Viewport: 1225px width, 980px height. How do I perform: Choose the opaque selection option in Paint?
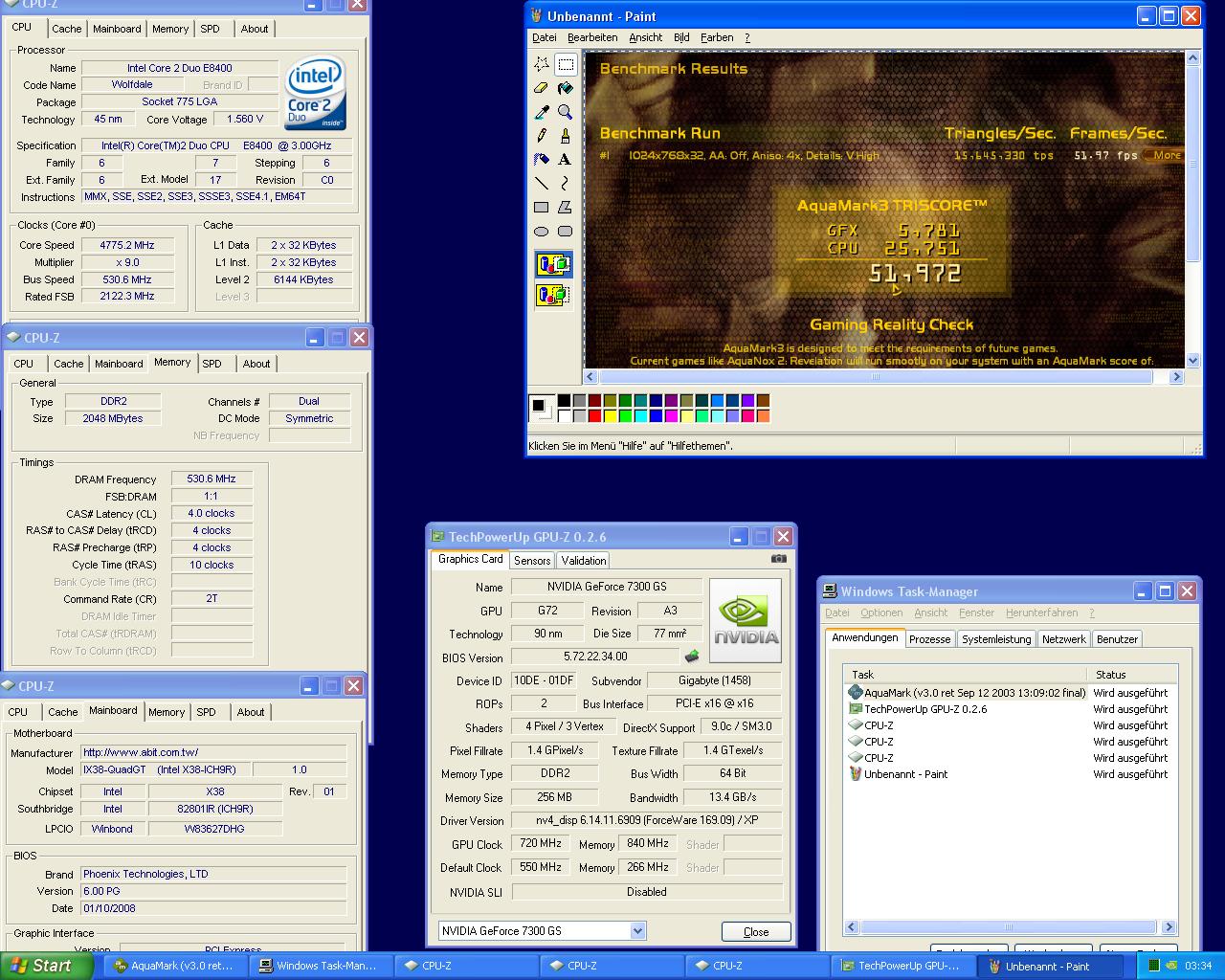[553, 264]
